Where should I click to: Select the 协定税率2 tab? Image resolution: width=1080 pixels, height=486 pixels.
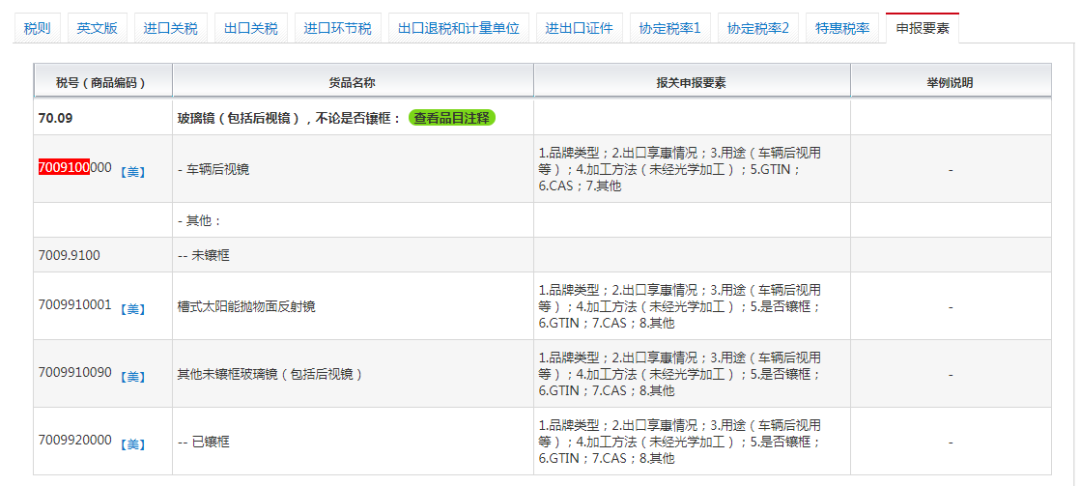pyautogui.click(x=758, y=28)
